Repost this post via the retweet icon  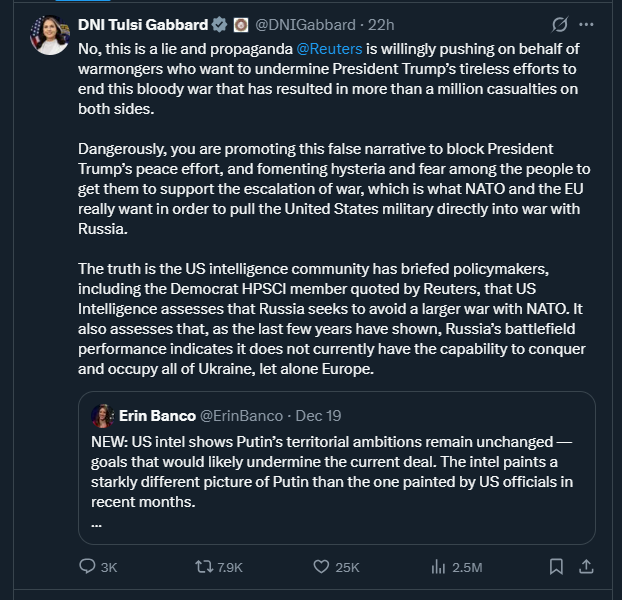pyautogui.click(x=204, y=567)
